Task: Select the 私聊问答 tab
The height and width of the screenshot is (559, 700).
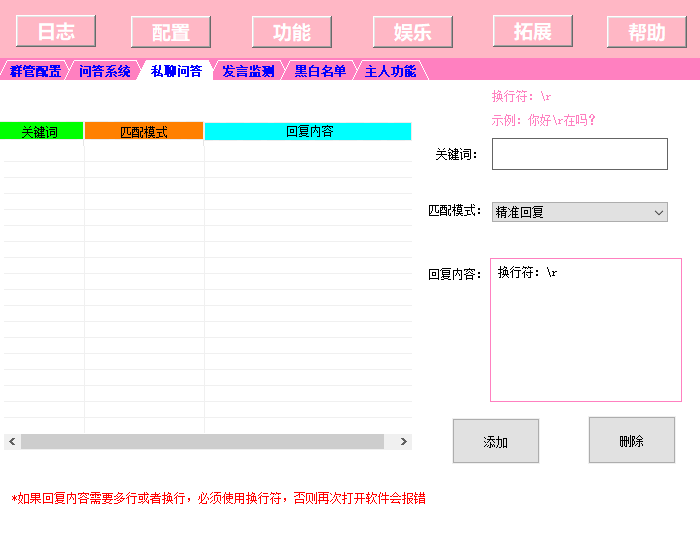Action: click(176, 71)
